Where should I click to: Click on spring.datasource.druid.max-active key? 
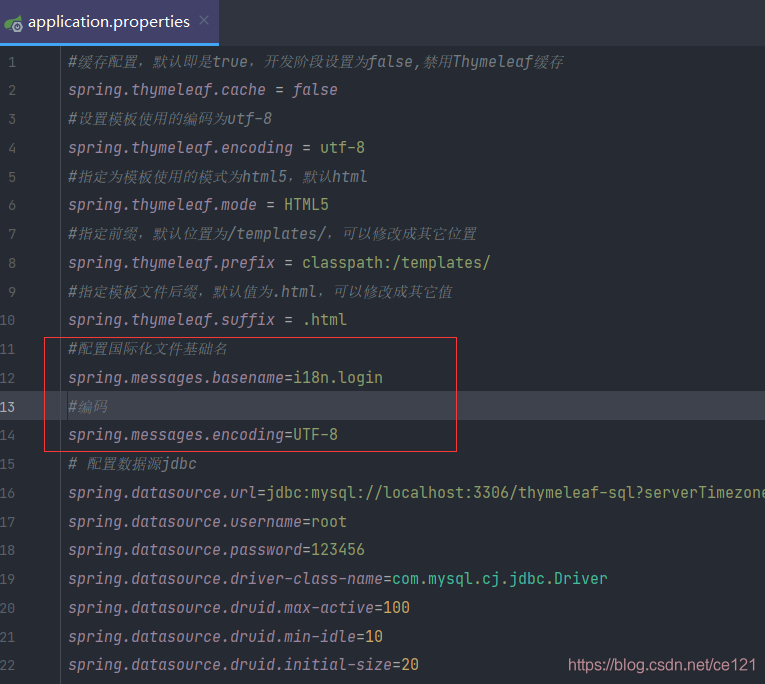[x=221, y=608]
